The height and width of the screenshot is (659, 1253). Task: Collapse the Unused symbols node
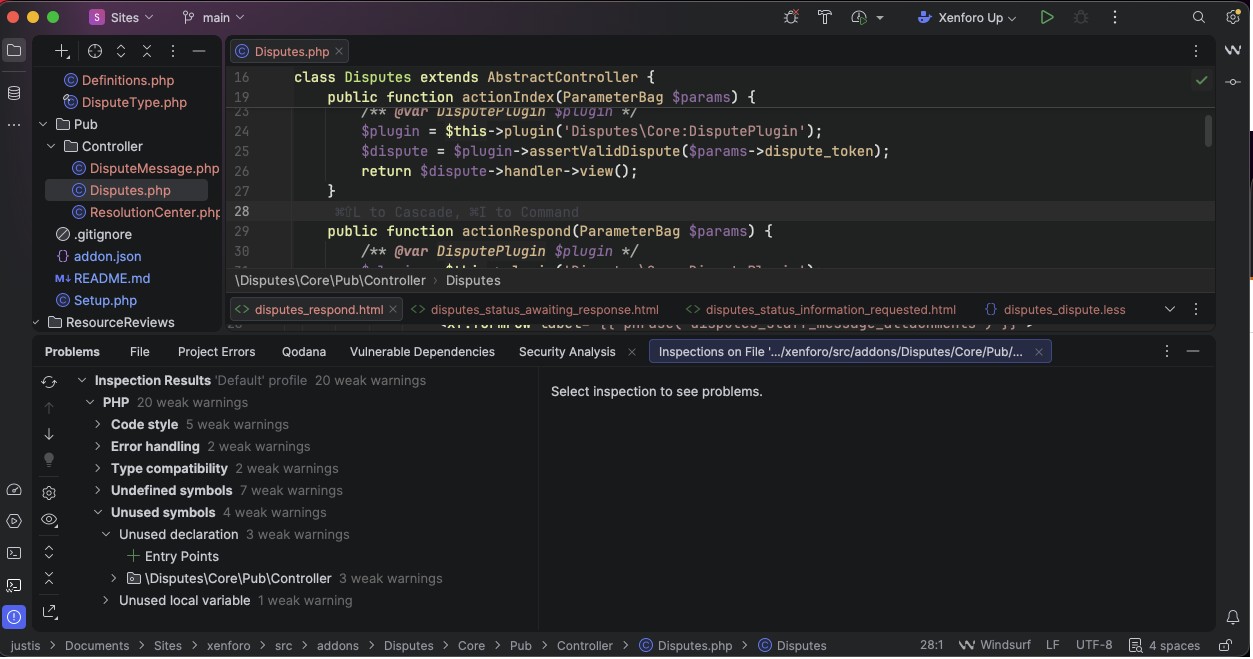point(98,512)
